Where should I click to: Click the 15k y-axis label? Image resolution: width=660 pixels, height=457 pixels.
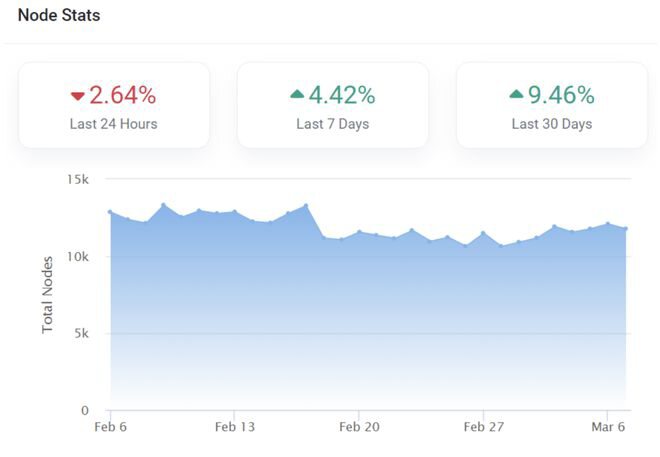[78, 180]
